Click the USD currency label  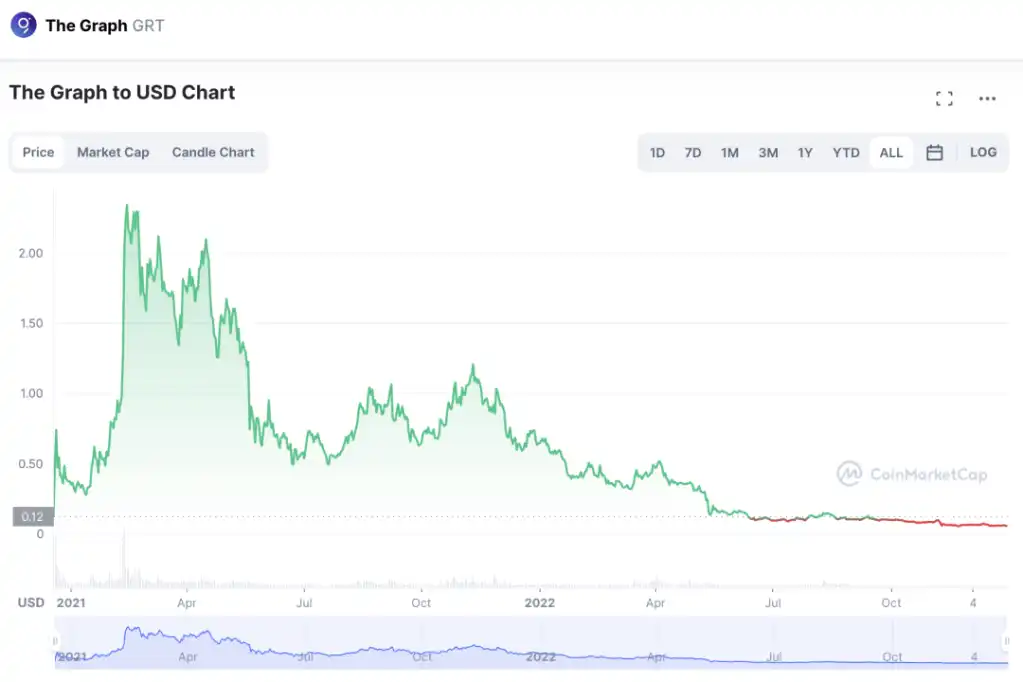click(x=31, y=603)
